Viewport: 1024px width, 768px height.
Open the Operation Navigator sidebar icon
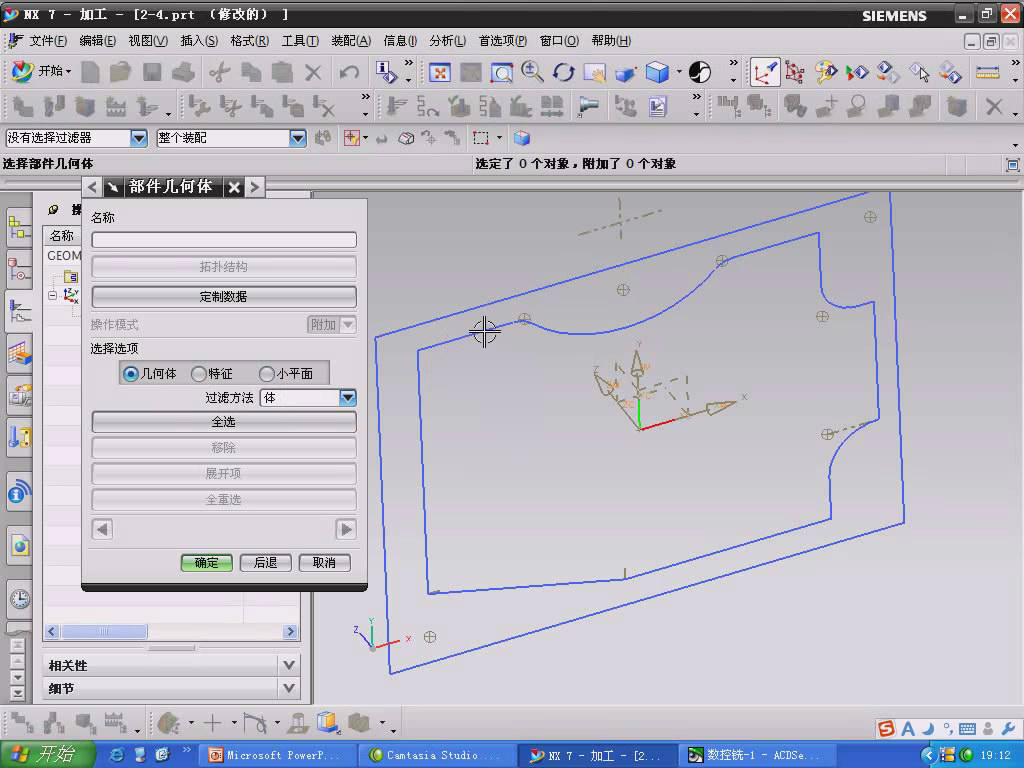[x=20, y=312]
